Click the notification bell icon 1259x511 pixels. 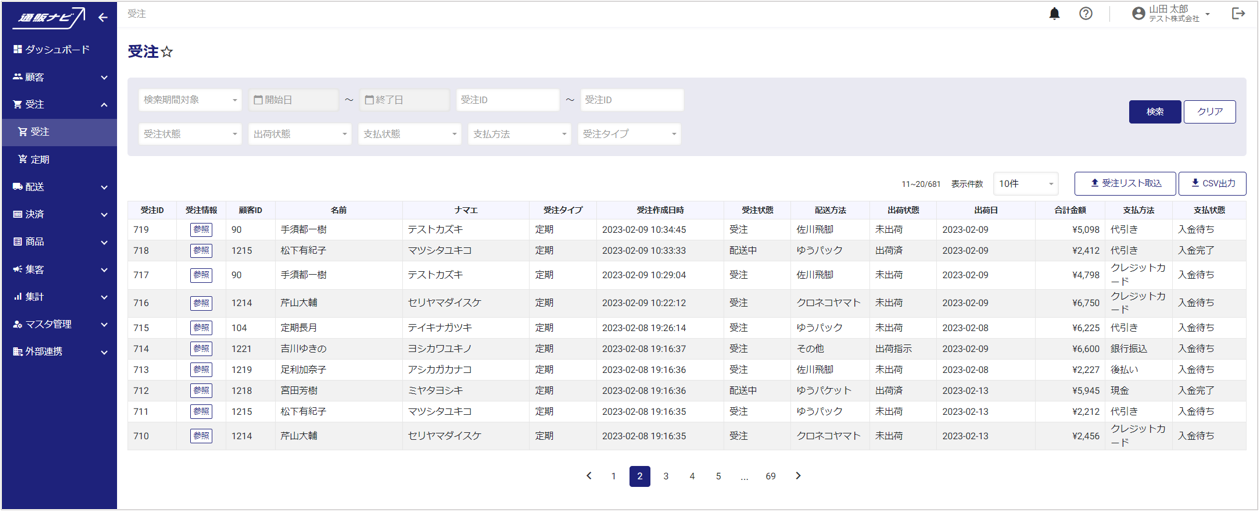[1054, 14]
